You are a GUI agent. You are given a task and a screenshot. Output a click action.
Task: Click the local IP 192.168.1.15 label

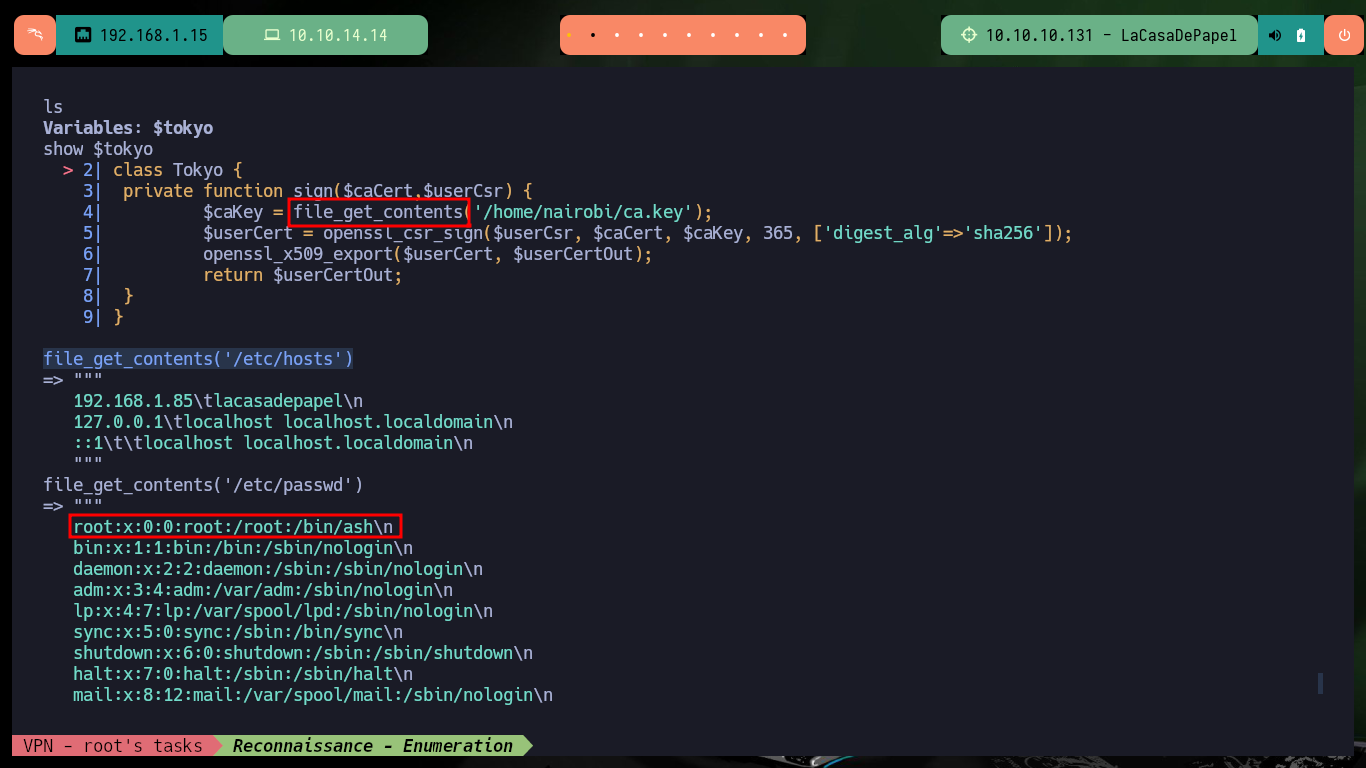point(154,35)
